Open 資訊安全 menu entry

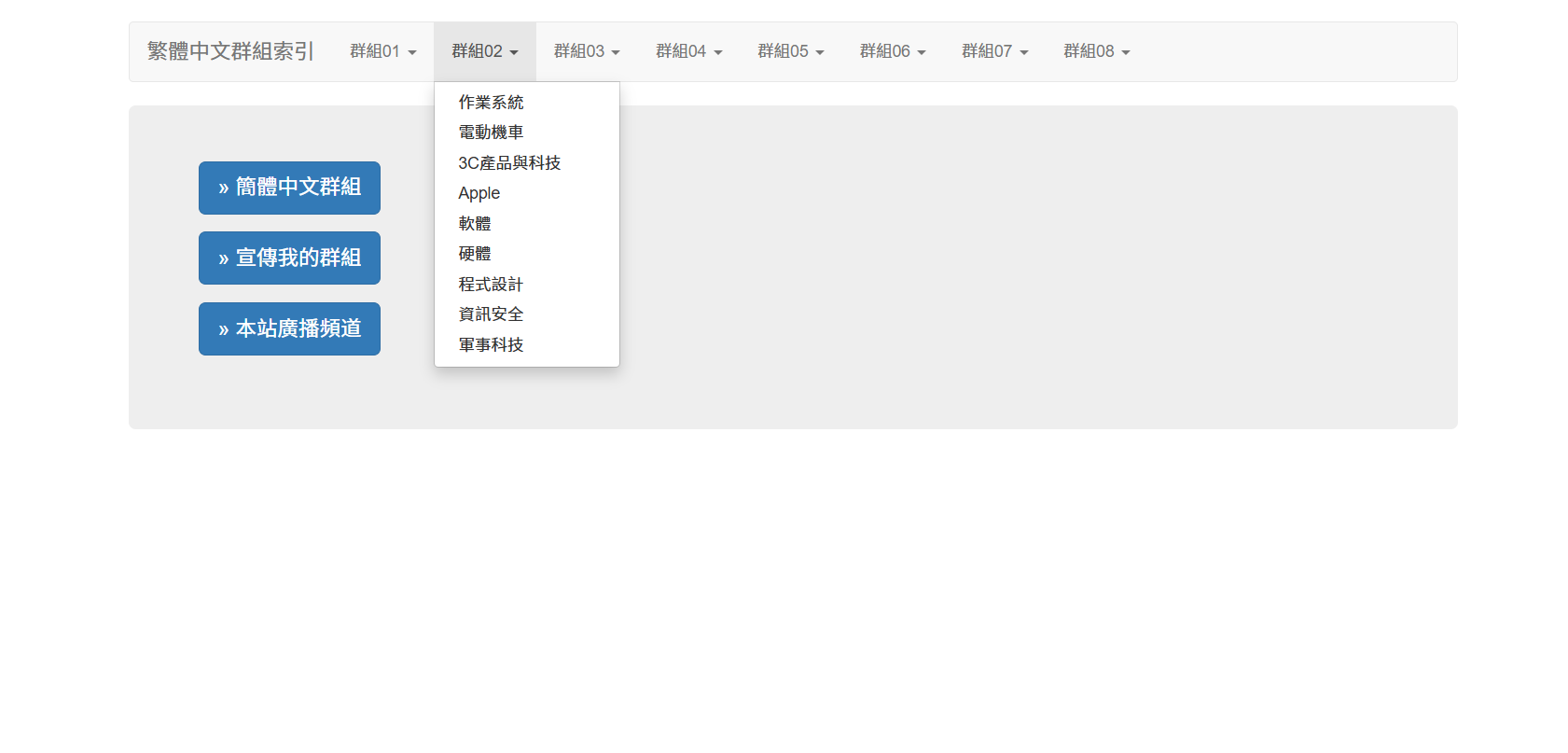[x=527, y=314]
